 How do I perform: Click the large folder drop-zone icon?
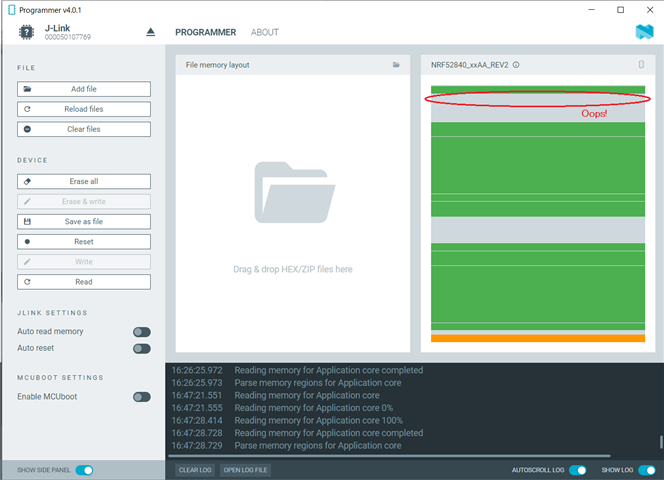pyautogui.click(x=294, y=192)
